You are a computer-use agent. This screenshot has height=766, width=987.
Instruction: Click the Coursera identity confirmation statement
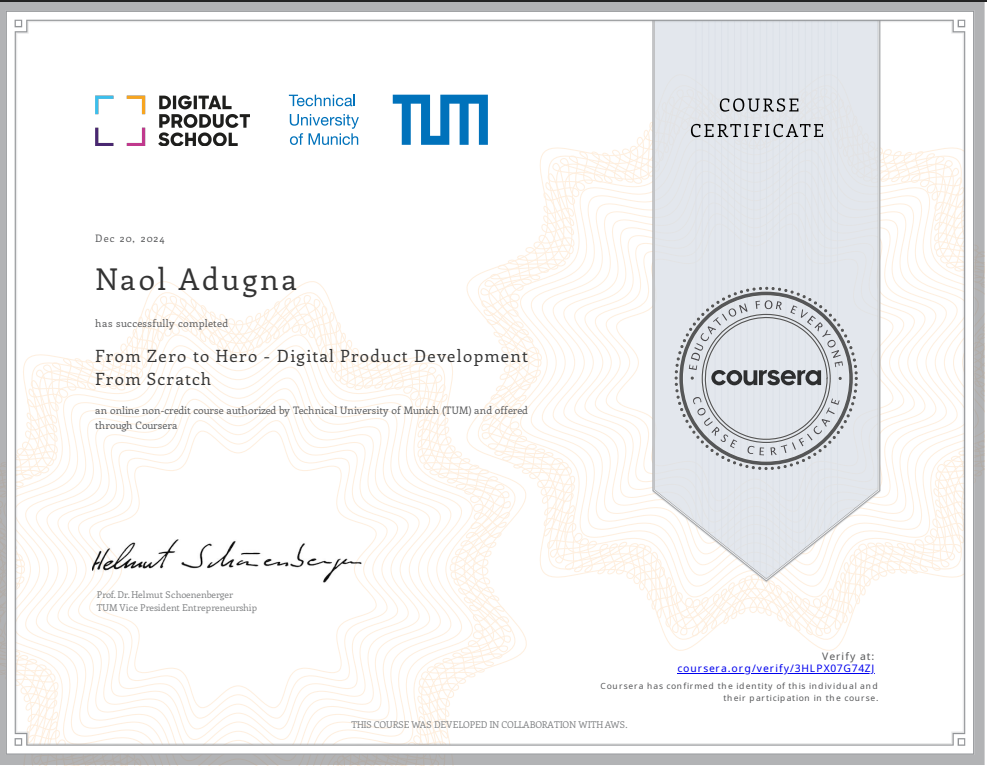[x=739, y=692]
